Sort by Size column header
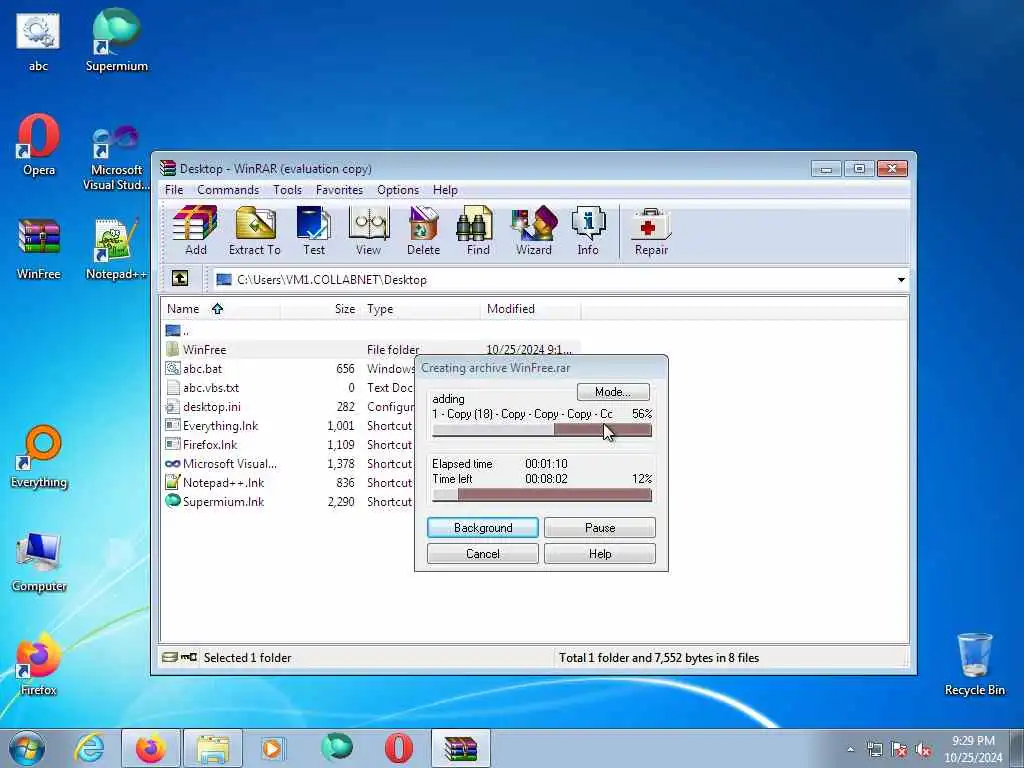 (320, 309)
